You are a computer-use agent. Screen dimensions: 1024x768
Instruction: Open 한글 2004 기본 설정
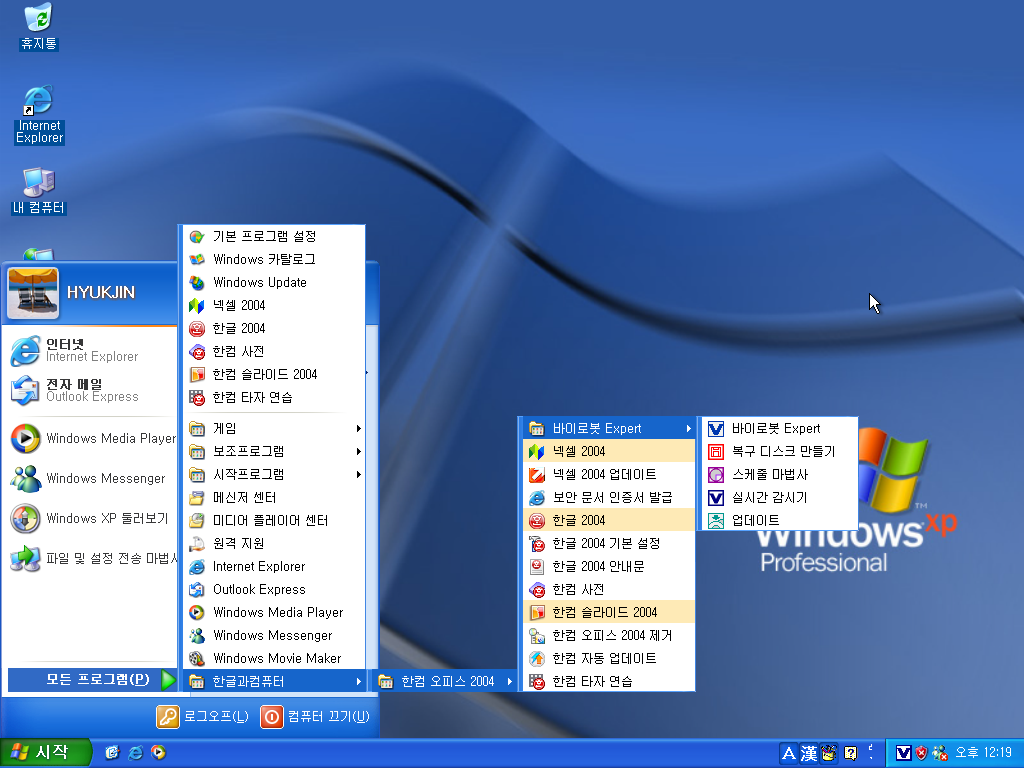(x=609, y=543)
